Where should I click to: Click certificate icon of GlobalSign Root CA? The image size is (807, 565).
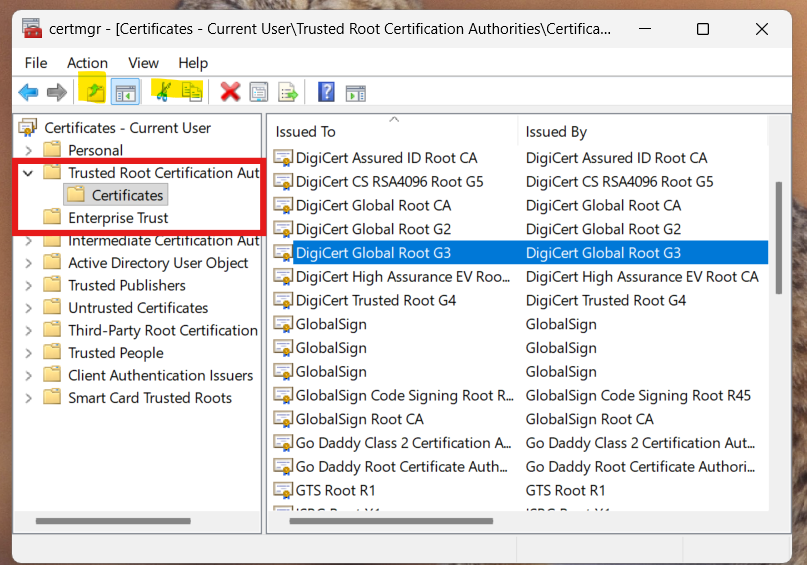coord(283,419)
